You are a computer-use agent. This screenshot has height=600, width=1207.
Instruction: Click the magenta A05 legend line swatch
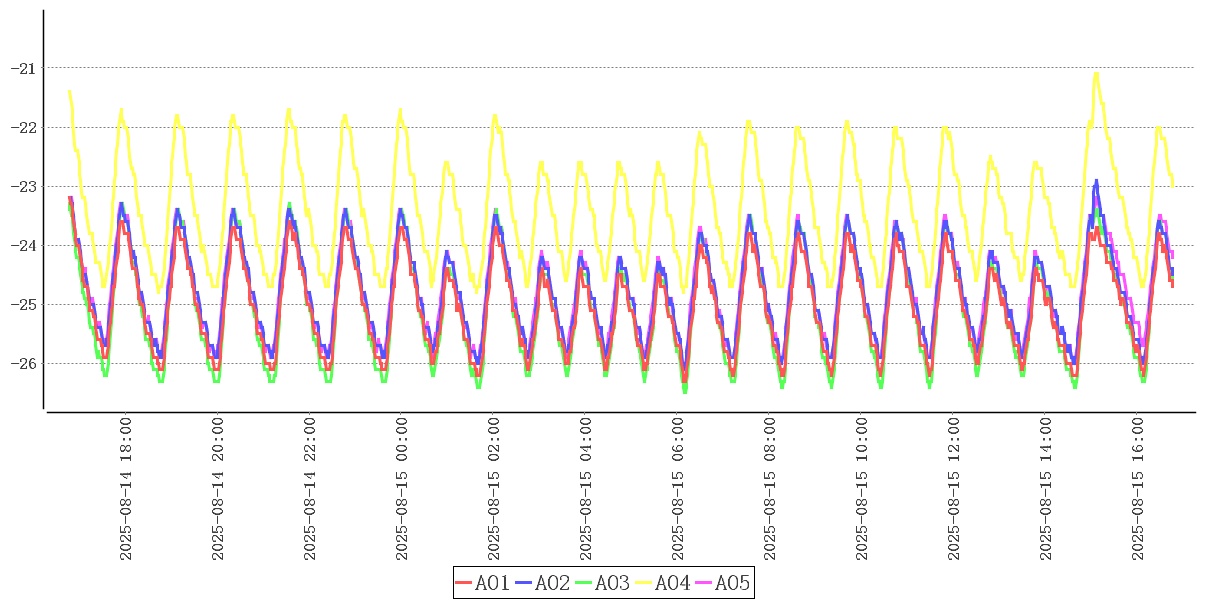(x=703, y=583)
